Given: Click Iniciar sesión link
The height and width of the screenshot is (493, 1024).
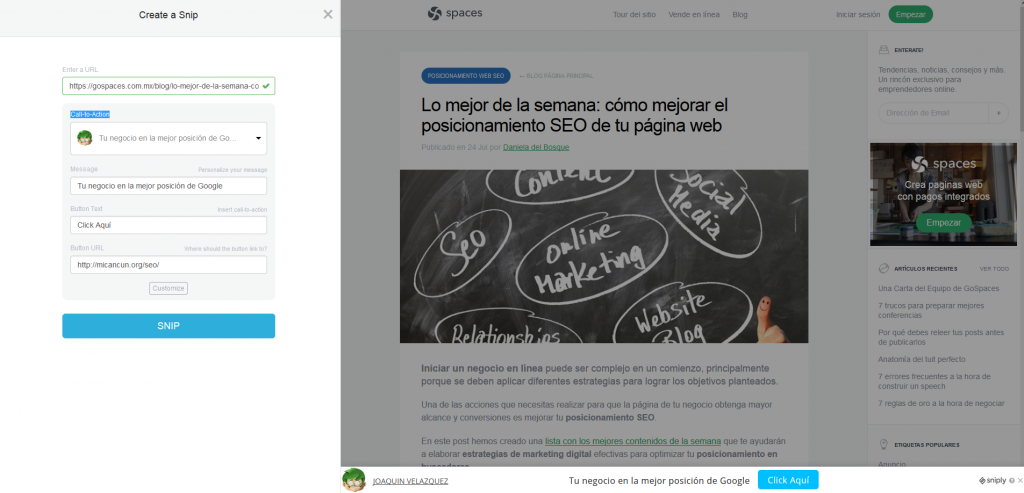Looking at the screenshot, I should [858, 14].
